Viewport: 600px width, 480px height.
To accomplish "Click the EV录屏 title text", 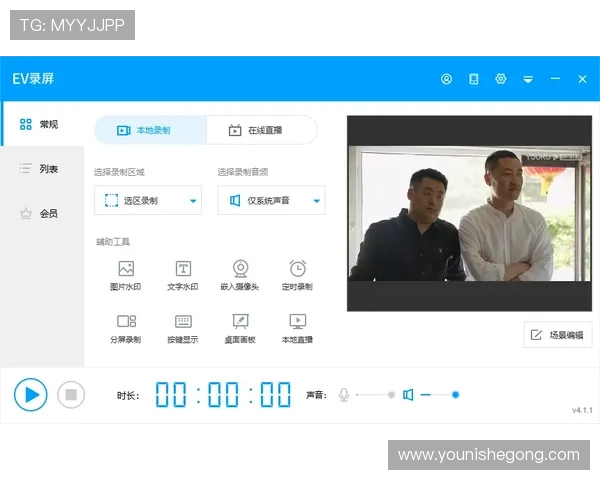I will (x=33, y=79).
